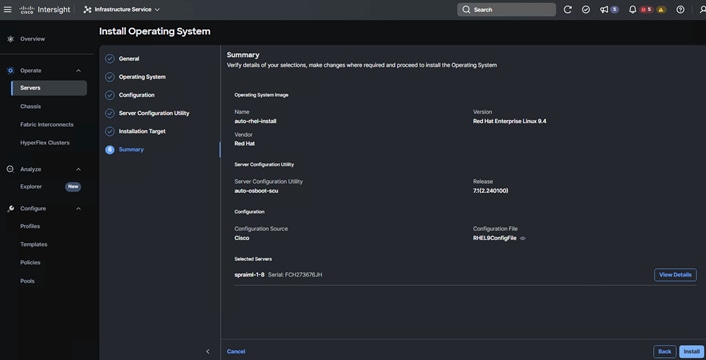Click the spraimi-1-8 server name
The width and height of the screenshot is (706, 360).
(249, 274)
